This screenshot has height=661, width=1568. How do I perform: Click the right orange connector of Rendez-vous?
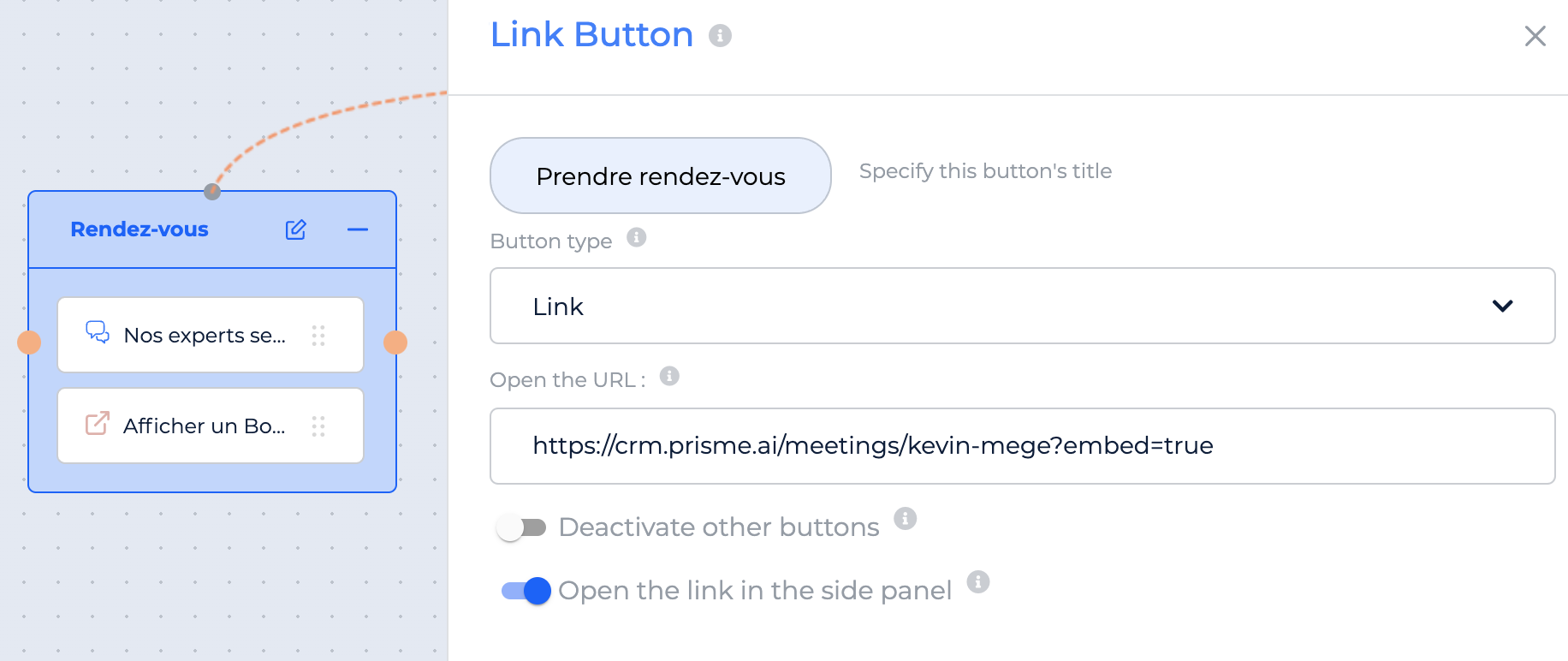pos(395,342)
